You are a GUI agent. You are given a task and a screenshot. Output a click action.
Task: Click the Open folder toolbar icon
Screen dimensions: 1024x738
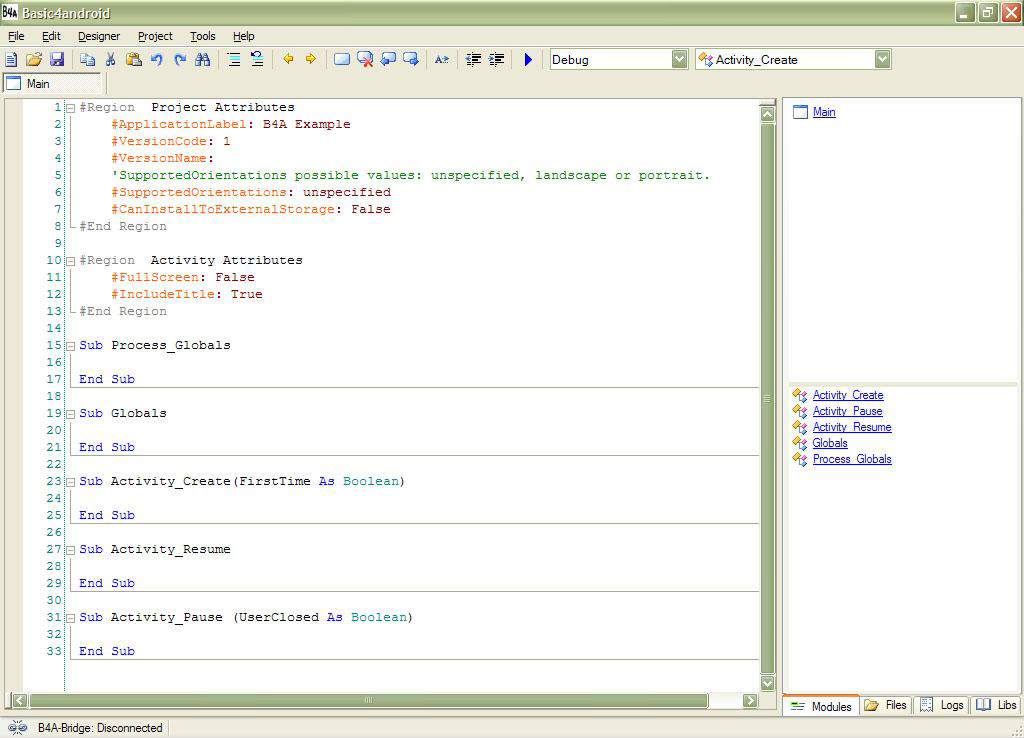click(x=34, y=60)
